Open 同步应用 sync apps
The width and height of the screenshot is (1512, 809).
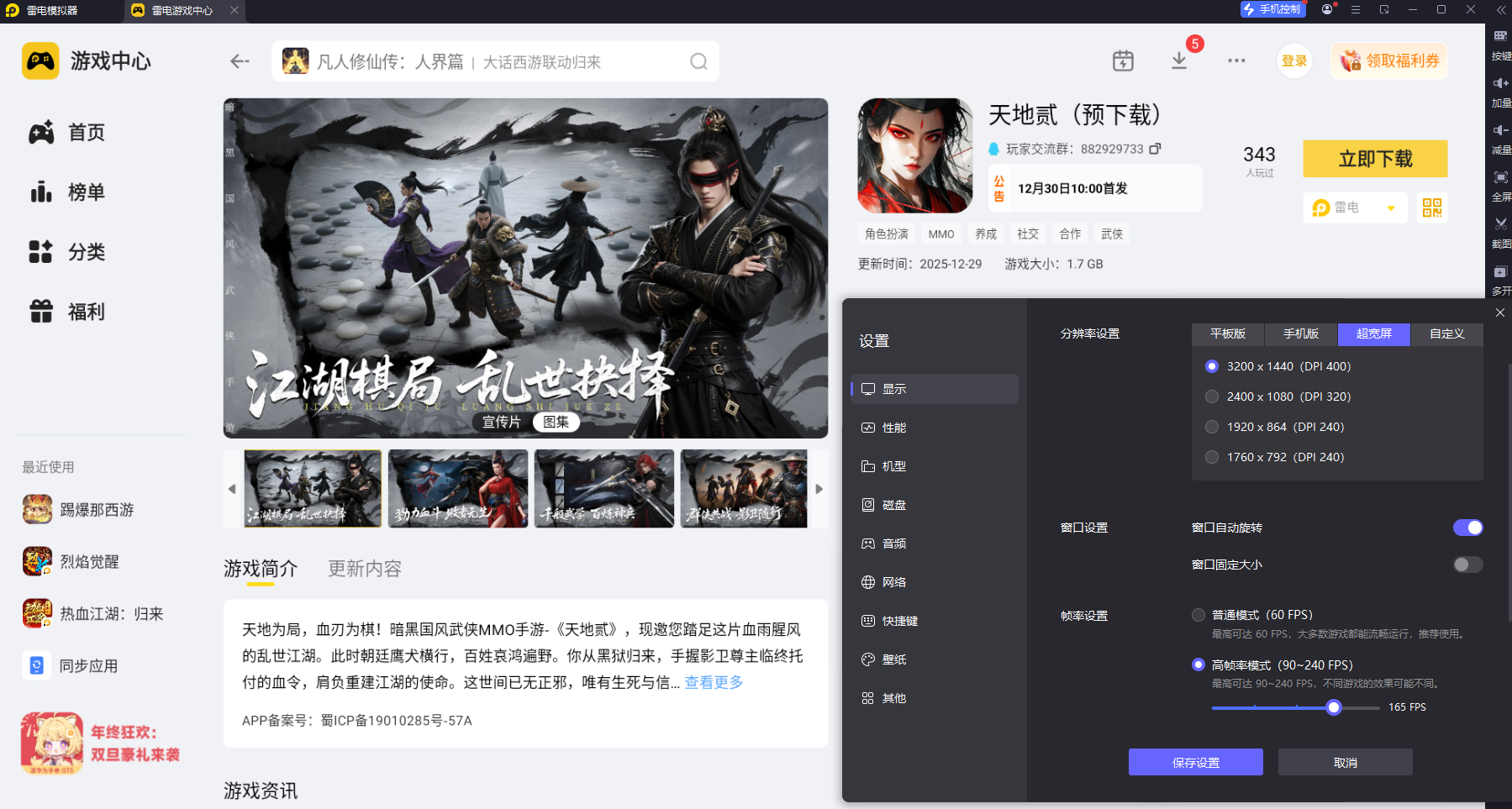tap(71, 666)
